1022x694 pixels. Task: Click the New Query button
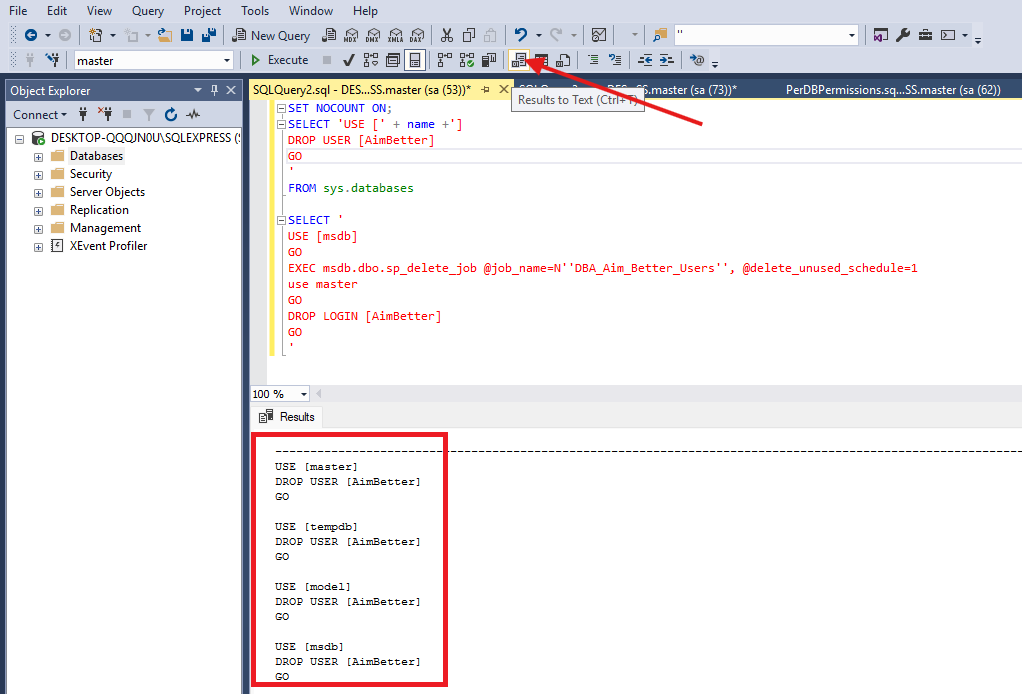pos(272,35)
